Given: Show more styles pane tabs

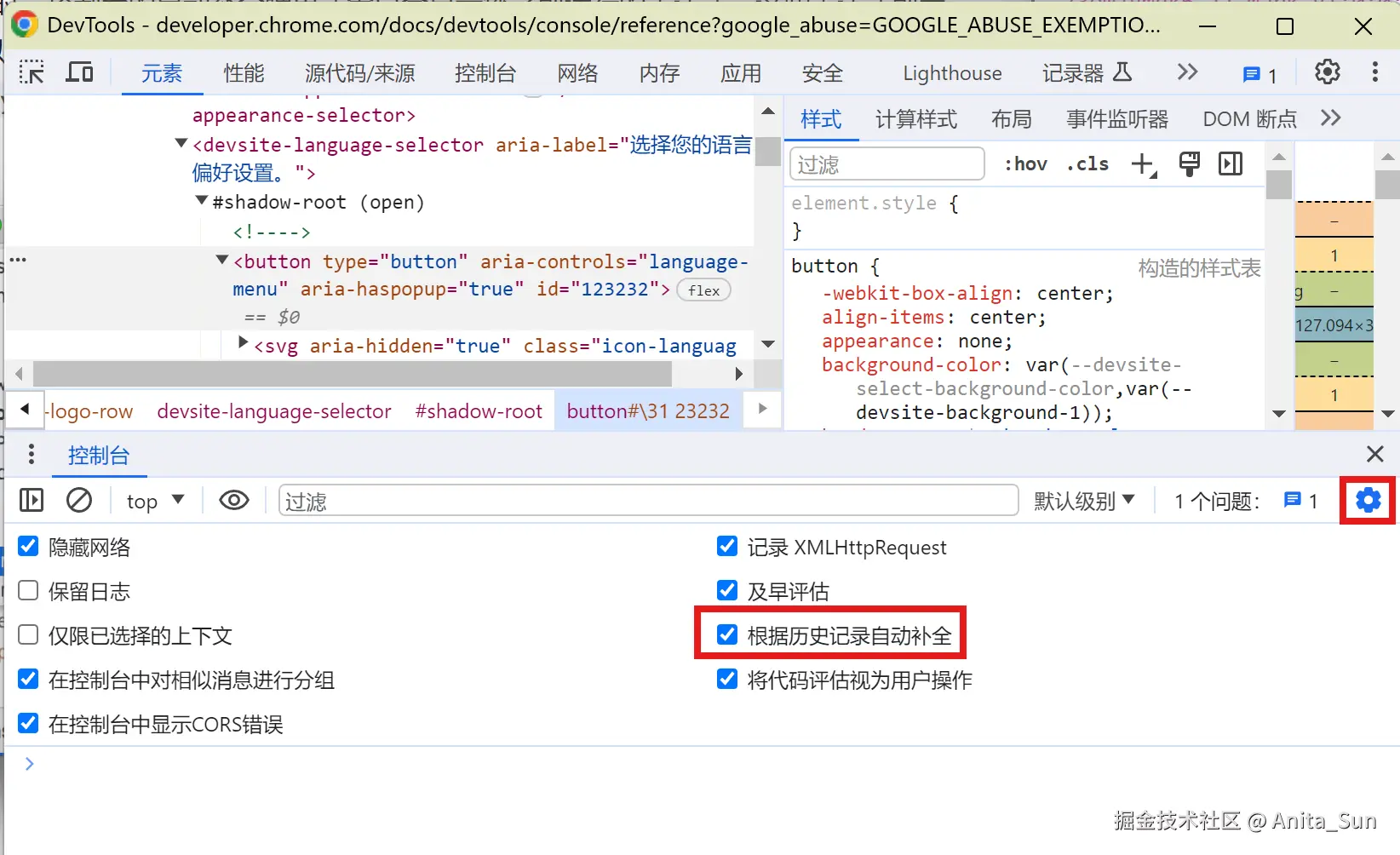Looking at the screenshot, I should click(1330, 118).
